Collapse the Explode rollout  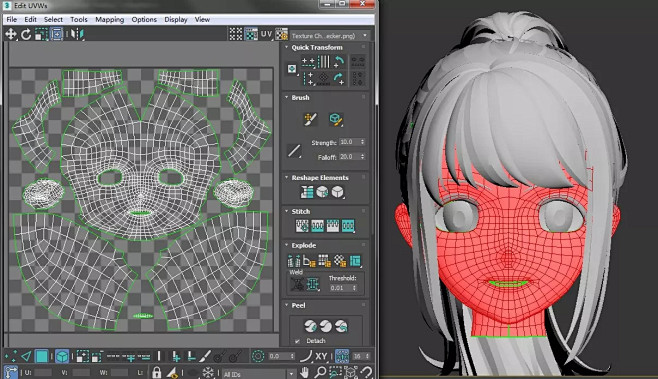point(286,245)
